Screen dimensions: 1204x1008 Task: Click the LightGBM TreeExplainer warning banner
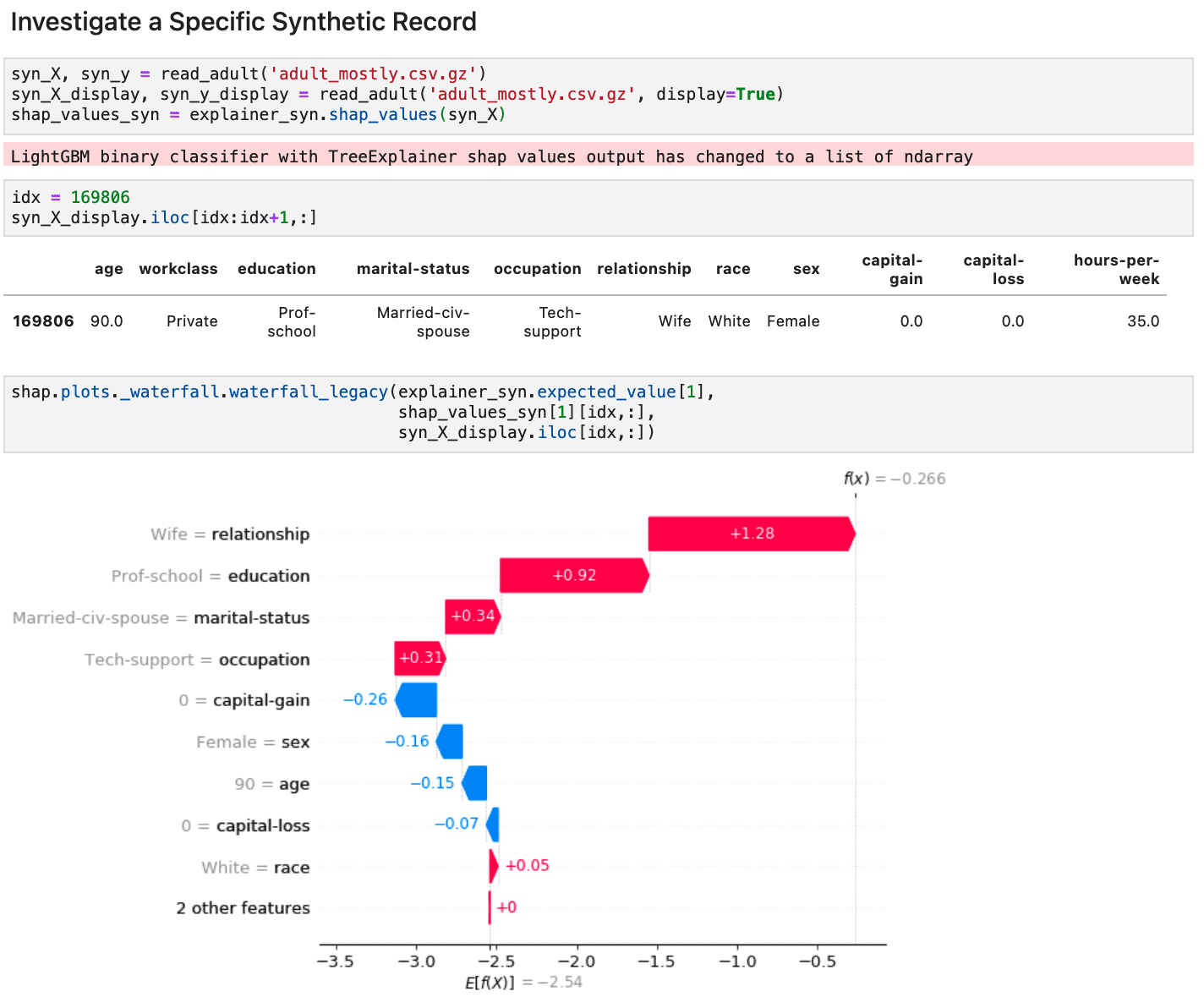click(490, 156)
